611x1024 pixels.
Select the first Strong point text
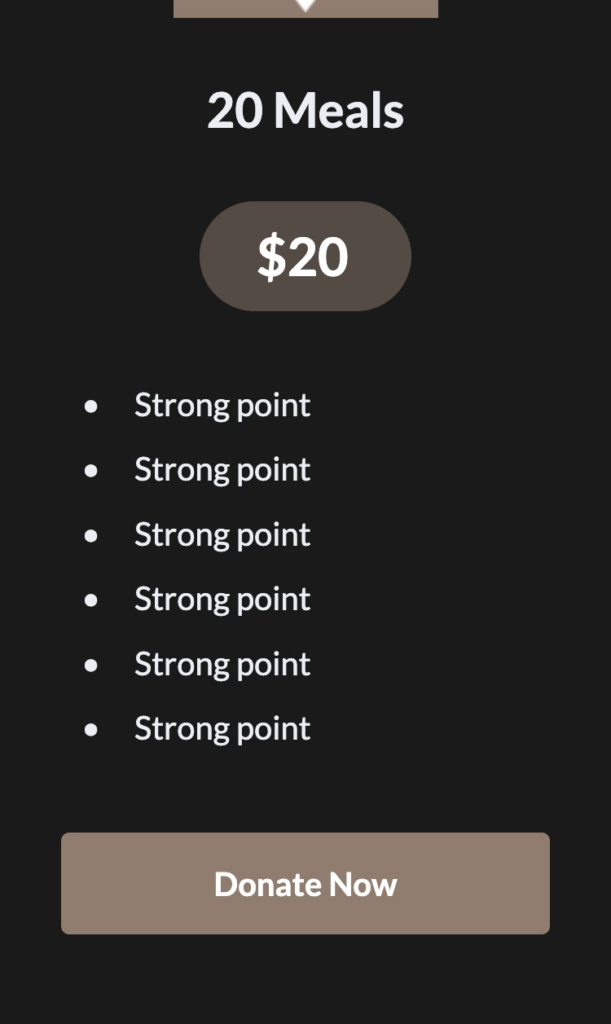point(222,405)
